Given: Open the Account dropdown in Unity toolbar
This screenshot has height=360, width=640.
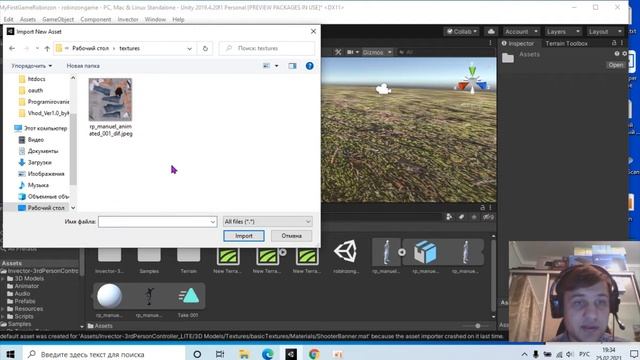Looking at the screenshot, I should coord(521,31).
